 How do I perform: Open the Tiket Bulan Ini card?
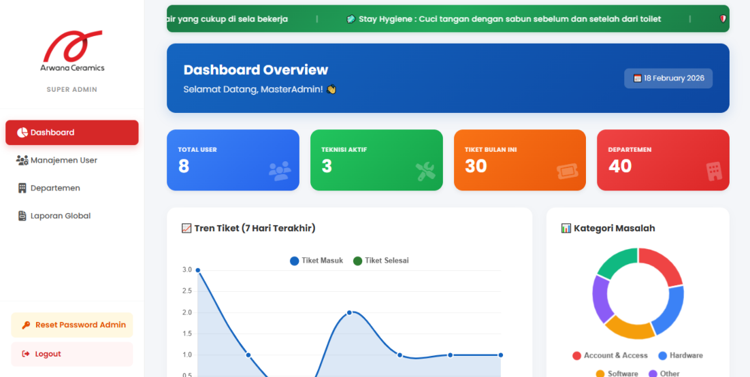coord(520,160)
